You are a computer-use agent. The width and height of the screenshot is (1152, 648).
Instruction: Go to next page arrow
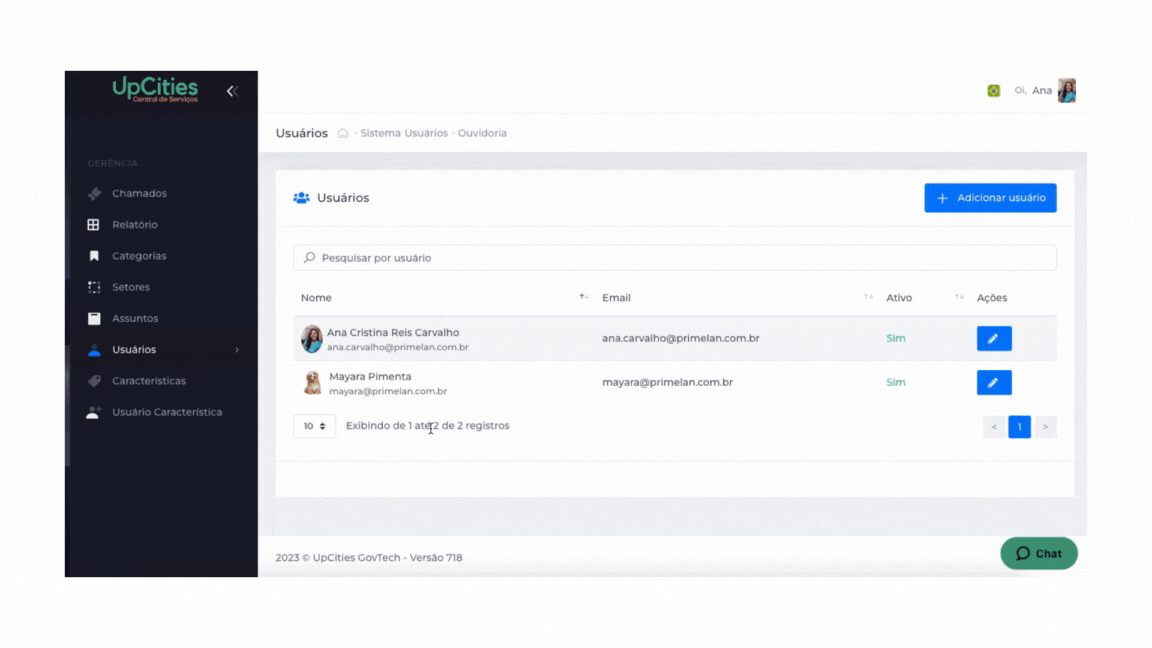(x=1045, y=427)
